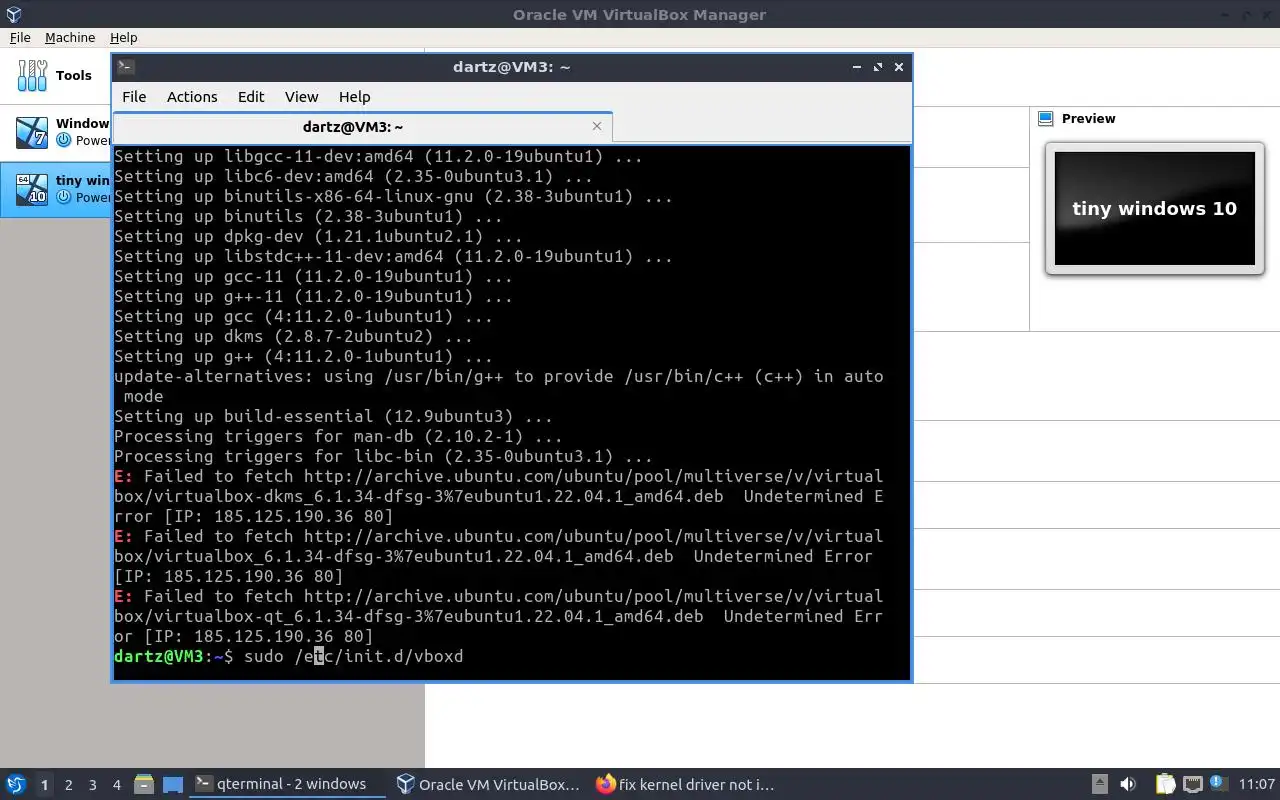
Task: Click the terminal icon in qterminal title bar
Action: coord(126,67)
